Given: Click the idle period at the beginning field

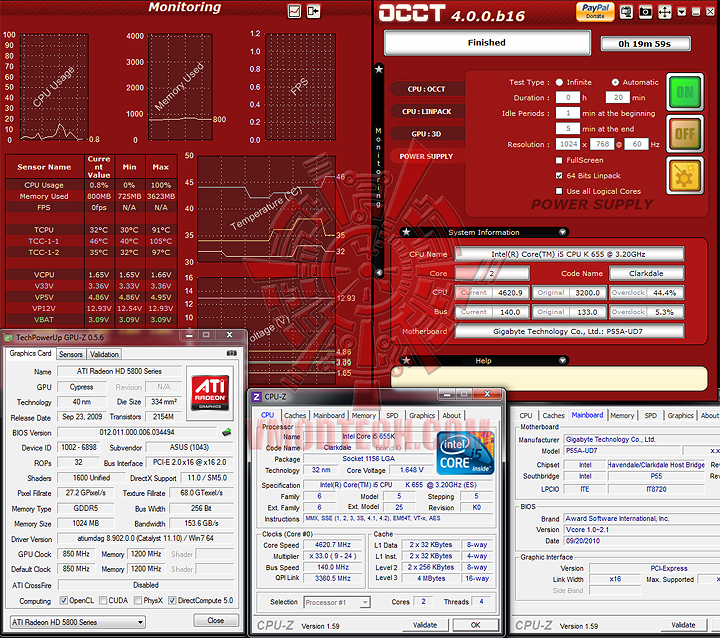Looking at the screenshot, I should point(568,113).
